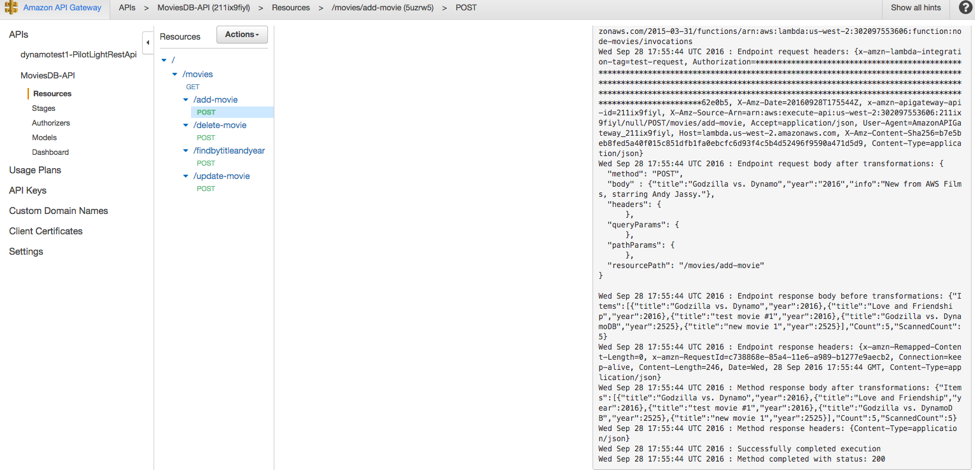Image resolution: width=975 pixels, height=470 pixels.
Task: Collapse the /movies resource arrow
Action: coord(175,75)
